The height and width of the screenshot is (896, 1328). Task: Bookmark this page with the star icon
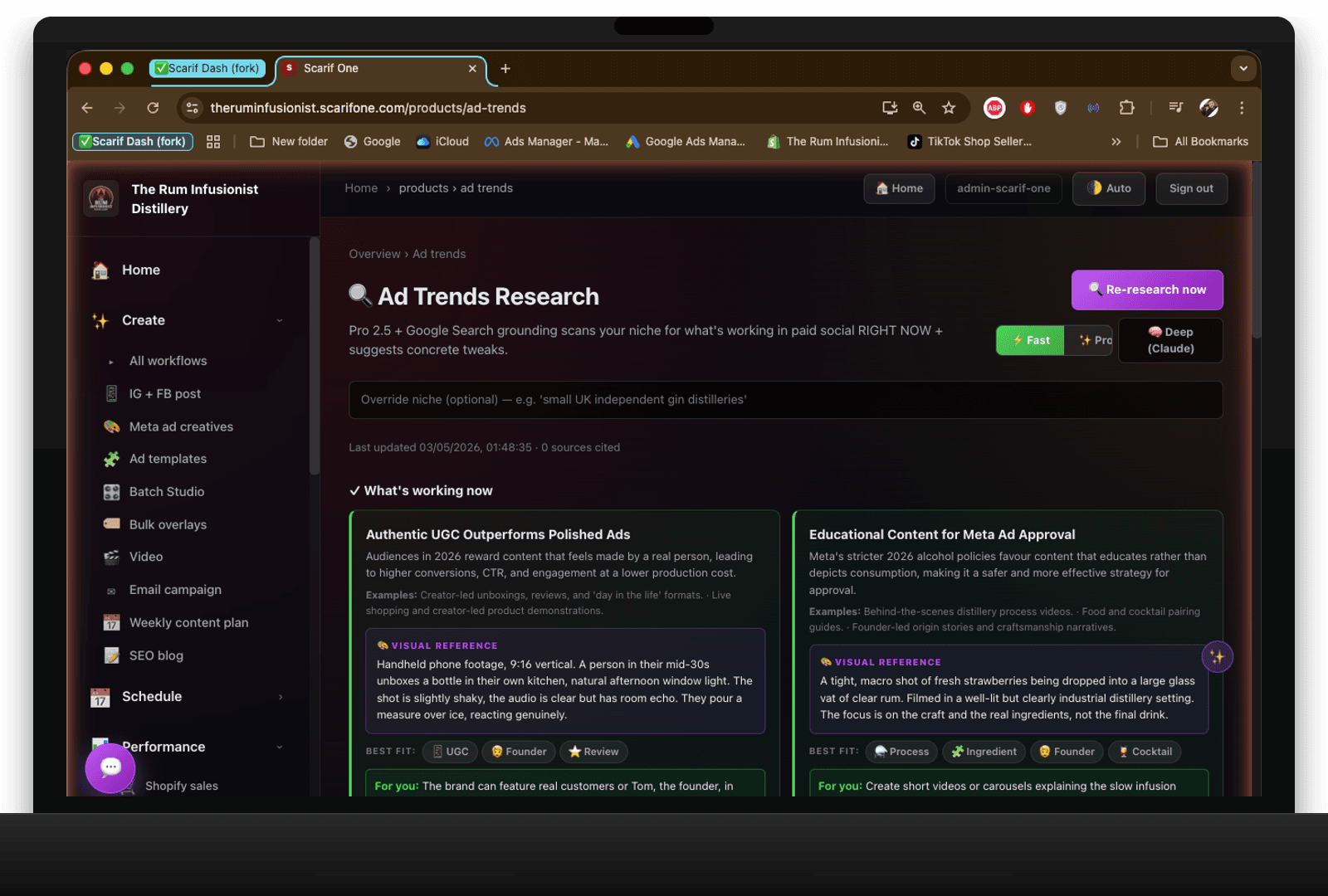click(x=949, y=108)
